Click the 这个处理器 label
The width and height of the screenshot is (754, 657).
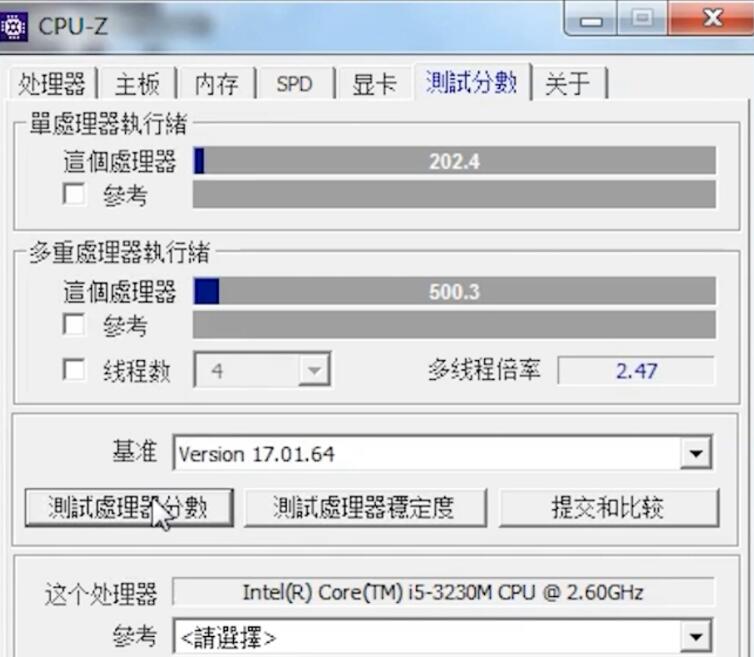(101, 594)
